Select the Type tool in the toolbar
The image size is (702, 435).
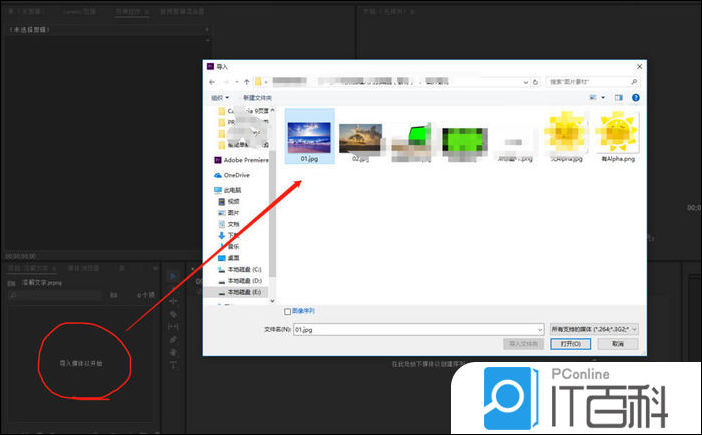(172, 365)
